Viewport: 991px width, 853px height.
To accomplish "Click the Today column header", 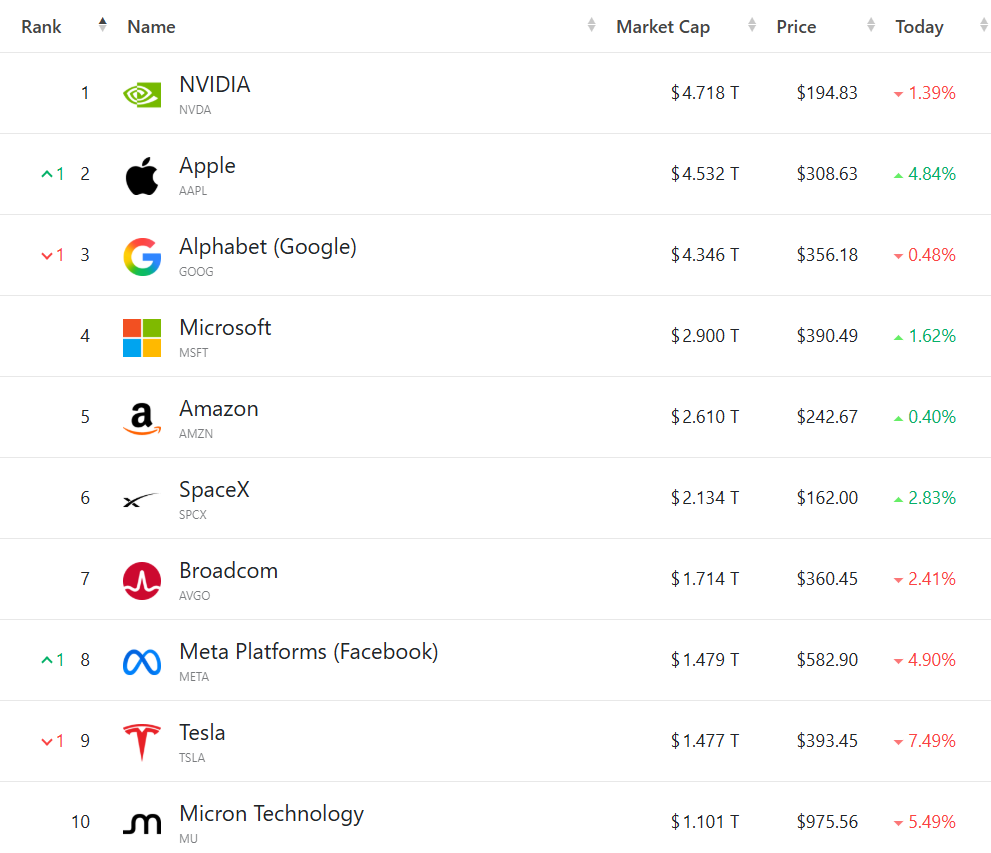I will point(919,27).
